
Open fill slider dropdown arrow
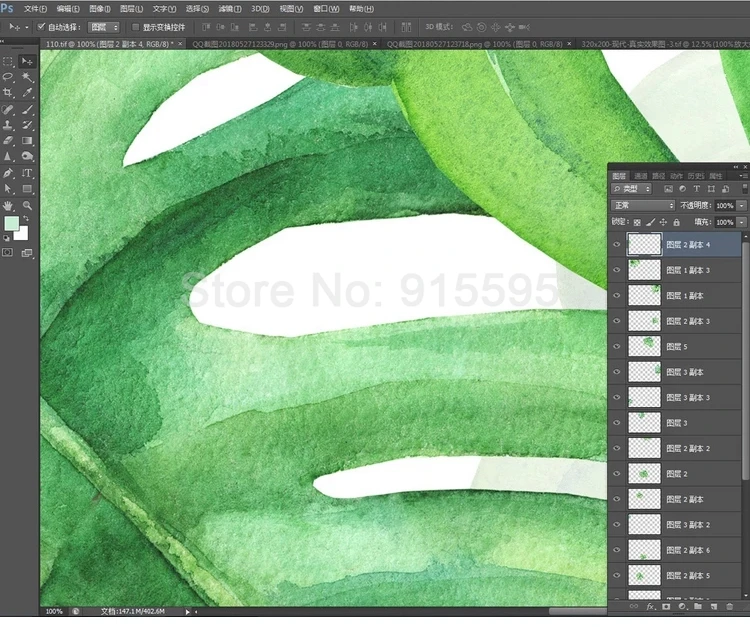[741, 222]
